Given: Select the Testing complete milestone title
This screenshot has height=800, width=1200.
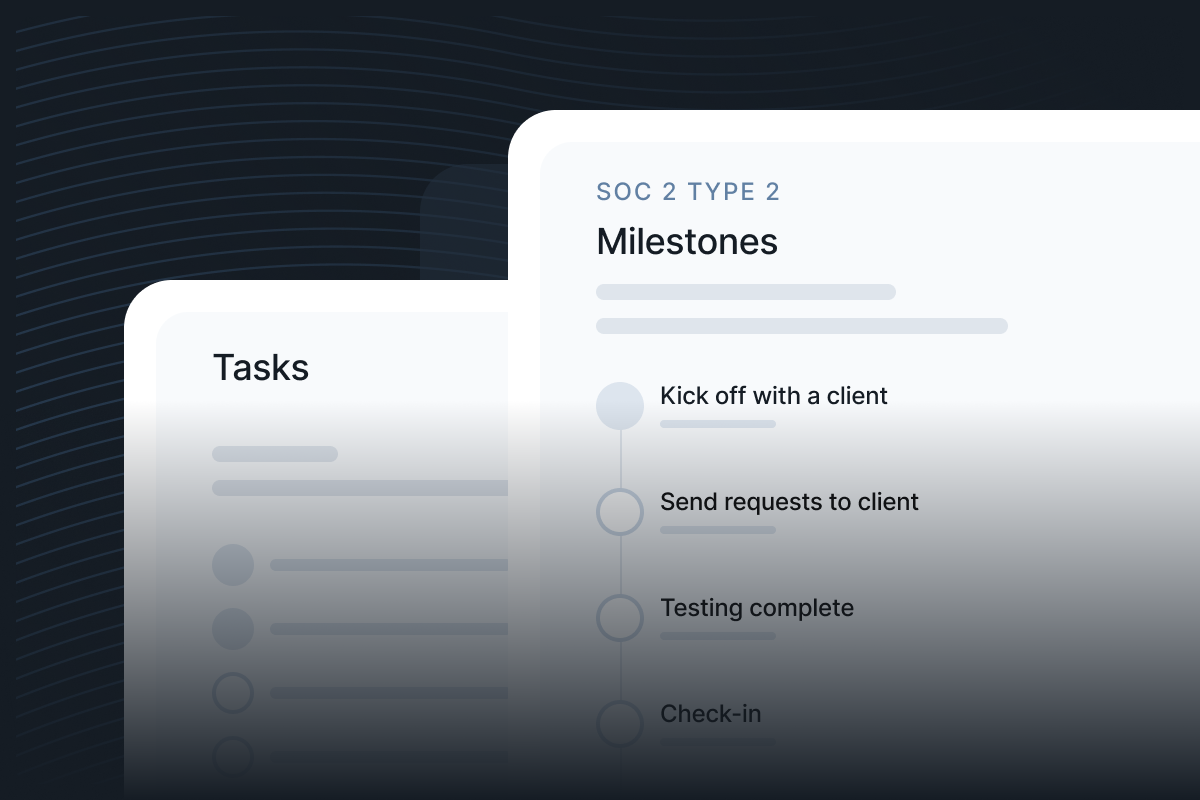Looking at the screenshot, I should [757, 608].
